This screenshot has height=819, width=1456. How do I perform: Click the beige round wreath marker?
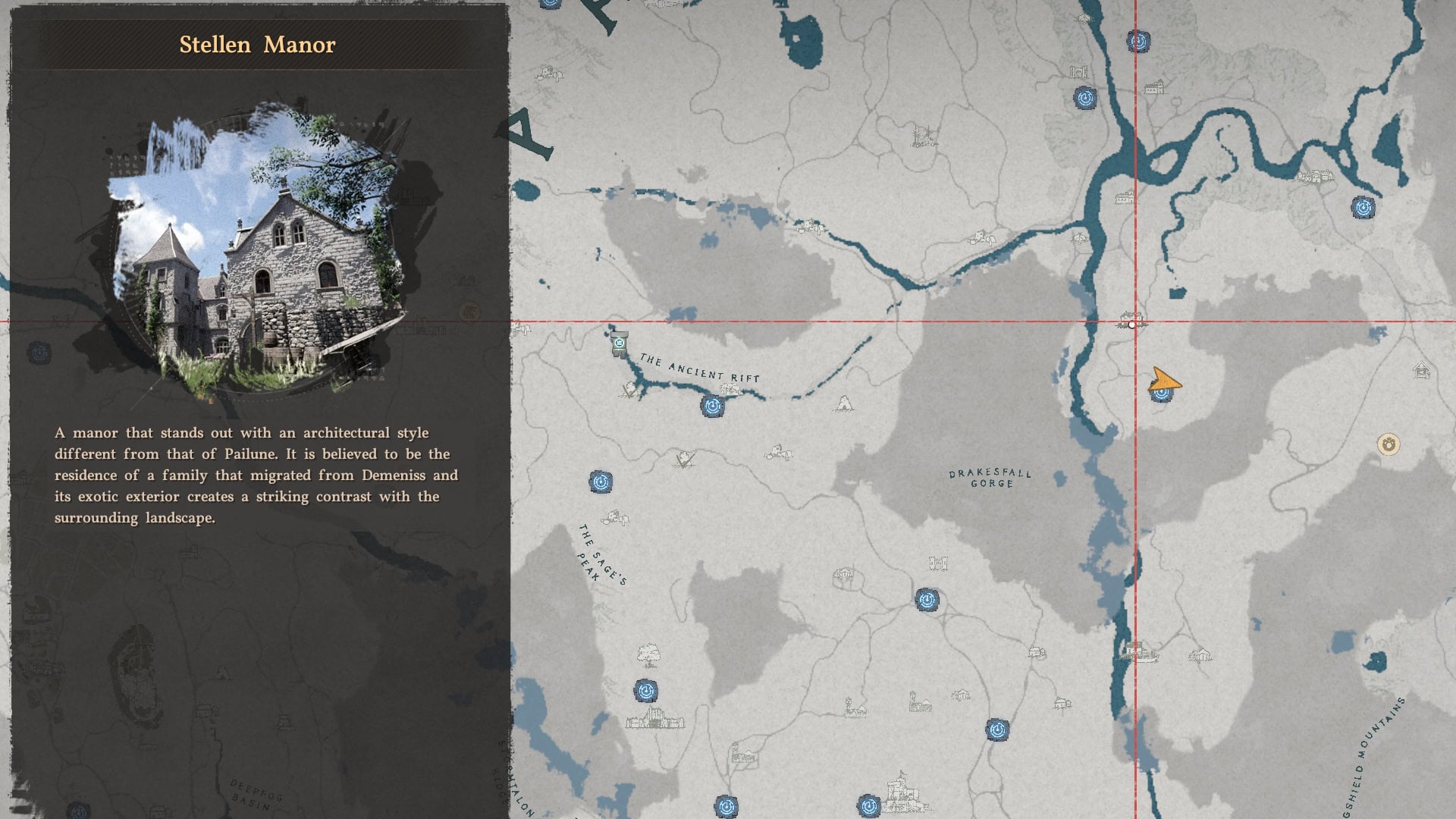pyautogui.click(x=1389, y=444)
